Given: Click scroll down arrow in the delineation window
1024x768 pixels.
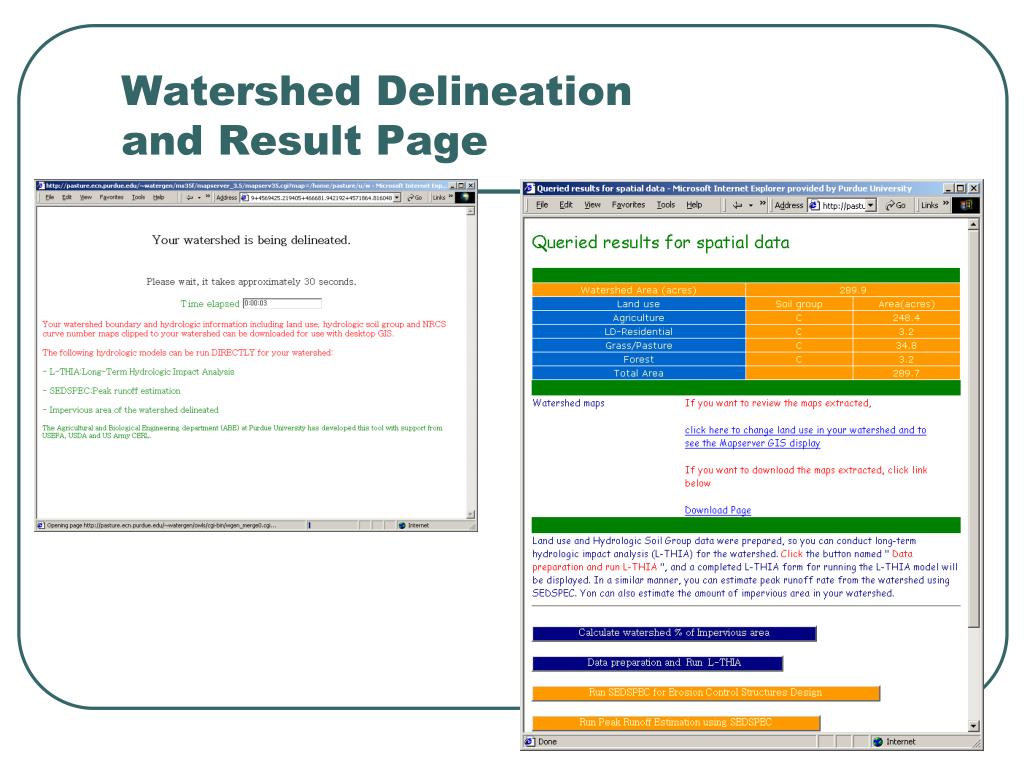Looking at the screenshot, I should (471, 515).
